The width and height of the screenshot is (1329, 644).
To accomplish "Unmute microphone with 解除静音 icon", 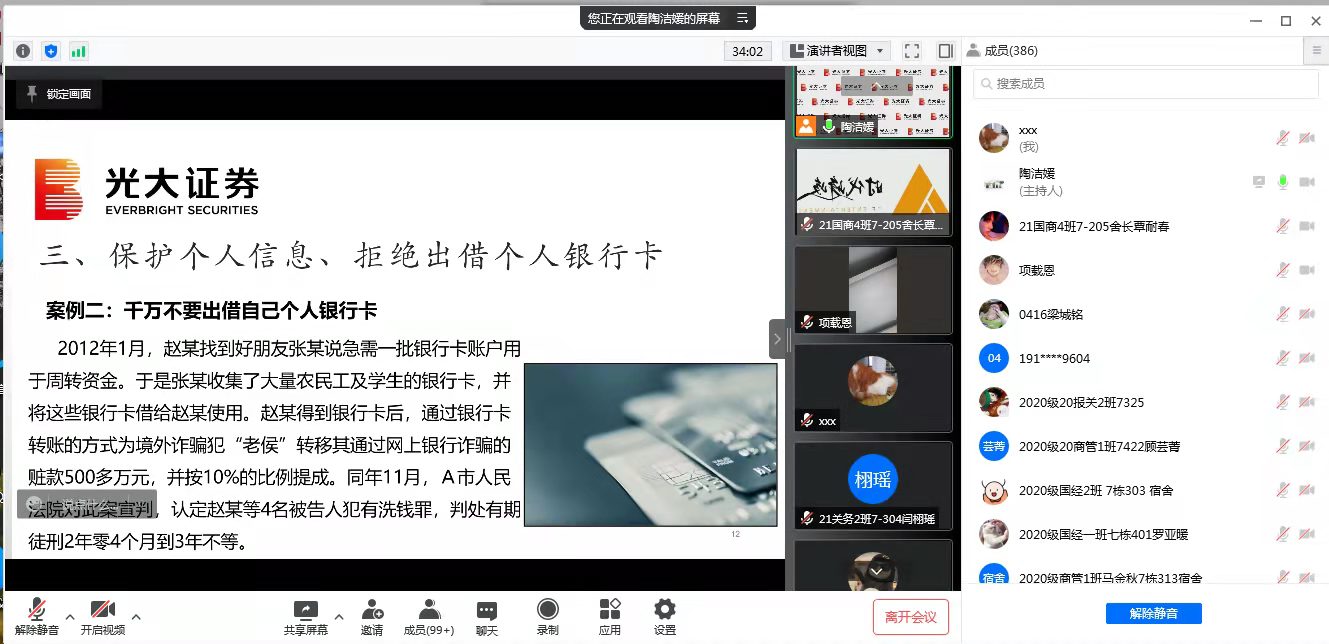I will click(x=37, y=610).
